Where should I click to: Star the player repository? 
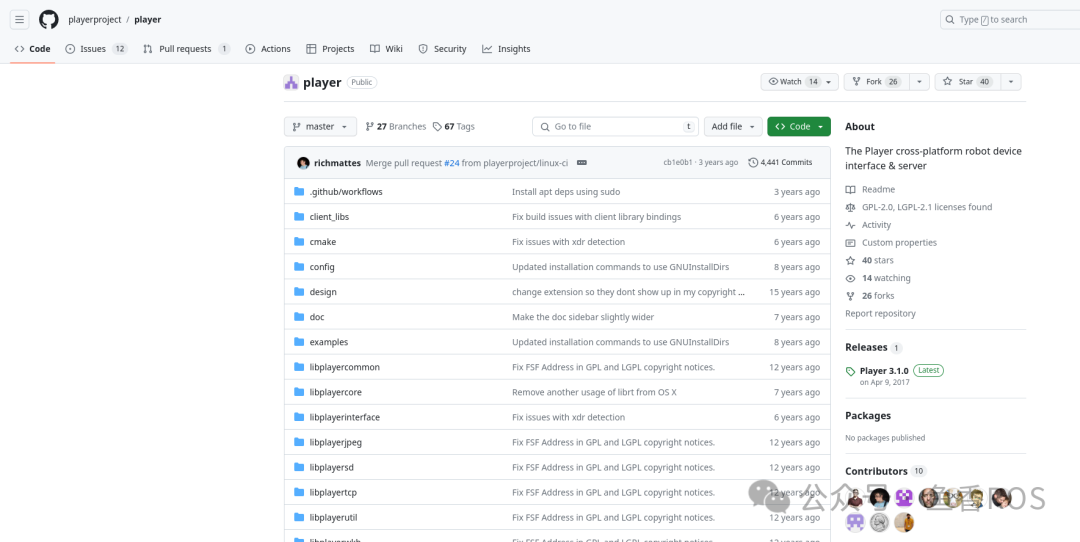tap(967, 82)
